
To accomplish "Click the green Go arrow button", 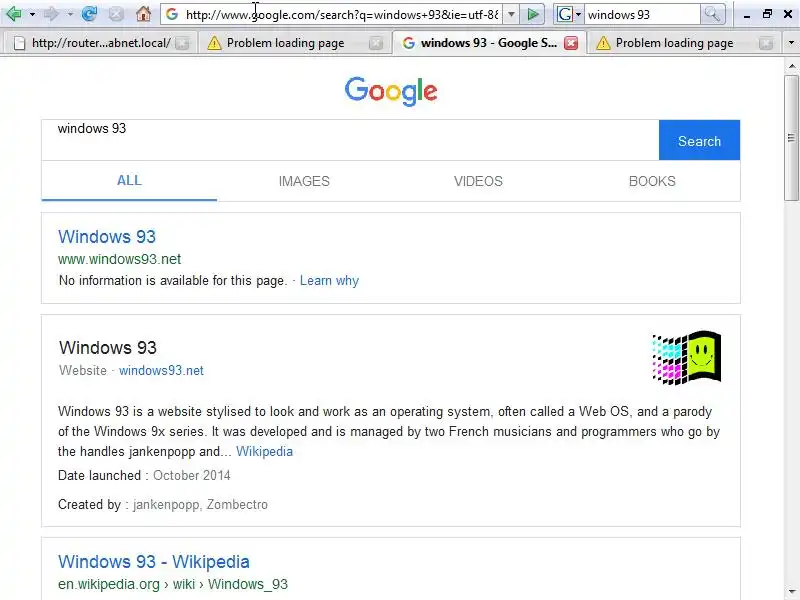I will [x=533, y=14].
